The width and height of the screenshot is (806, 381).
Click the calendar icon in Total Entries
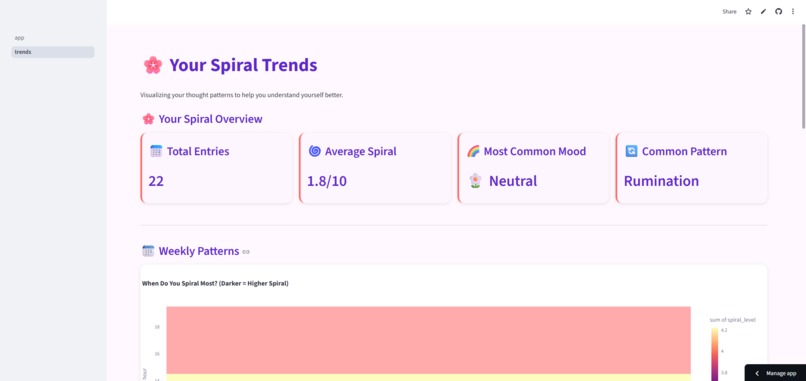[x=156, y=151]
